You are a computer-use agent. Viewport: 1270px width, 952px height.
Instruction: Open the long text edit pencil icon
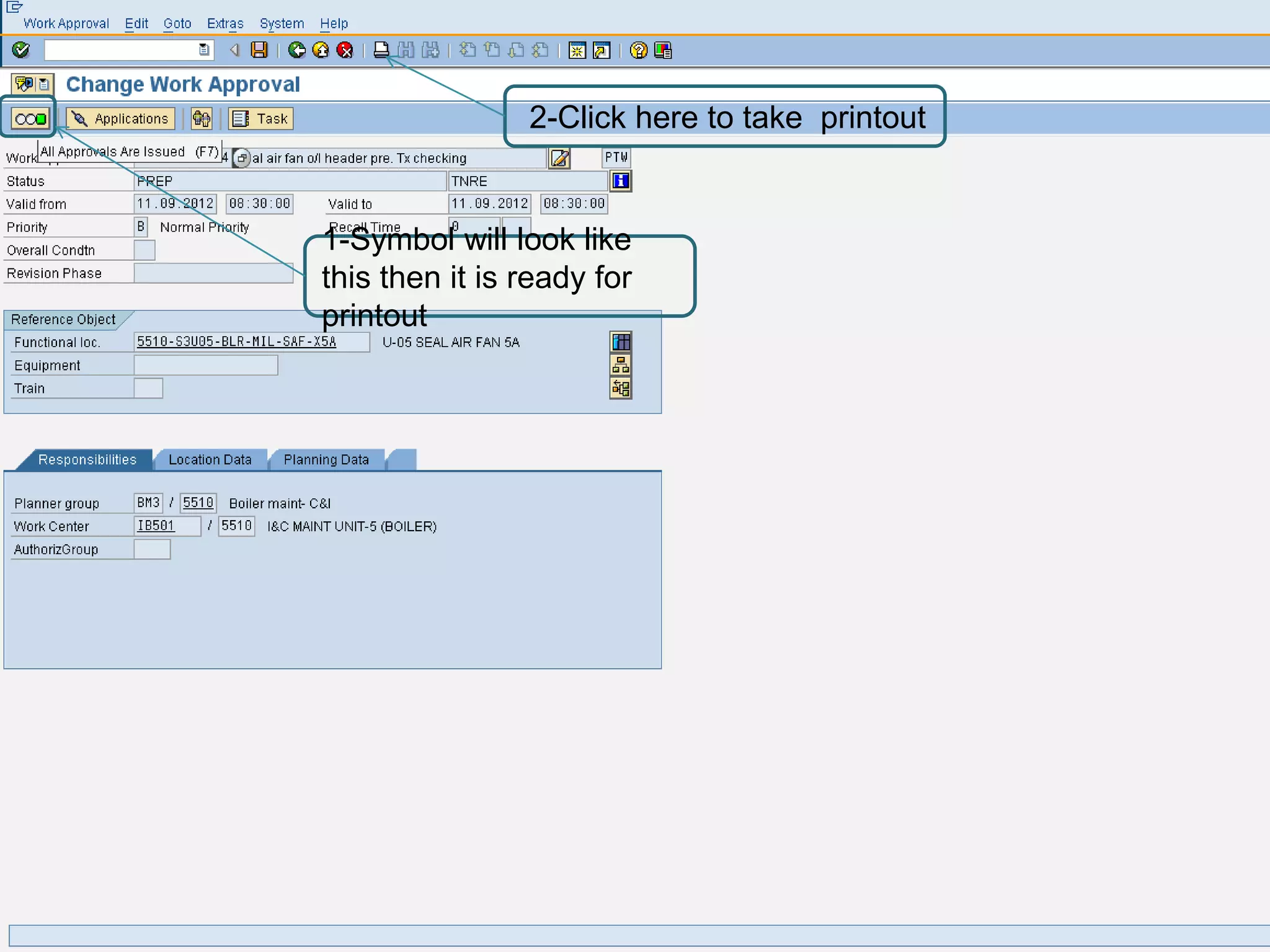(559, 159)
